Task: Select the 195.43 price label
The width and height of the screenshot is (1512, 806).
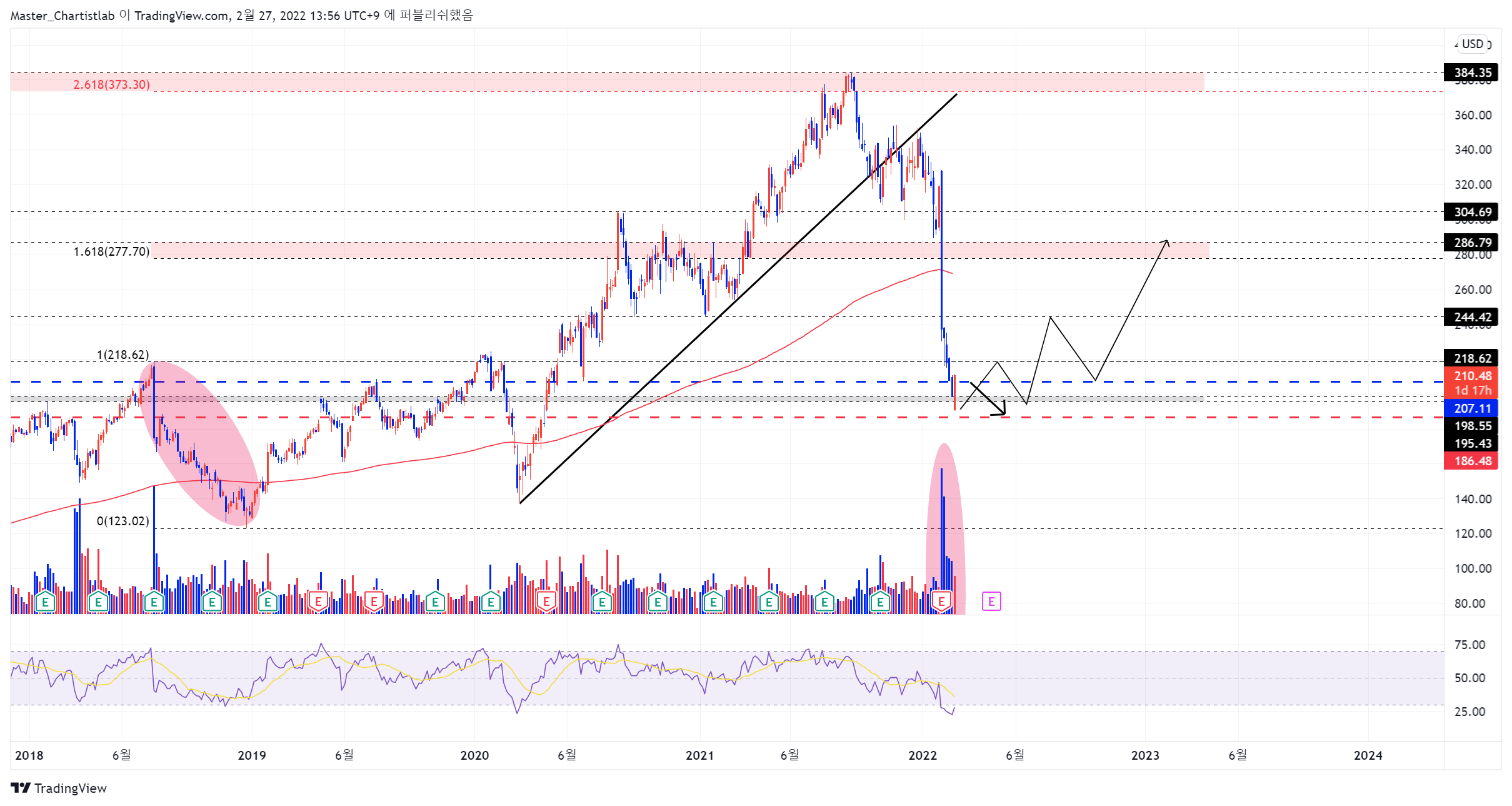Action: pyautogui.click(x=1471, y=443)
